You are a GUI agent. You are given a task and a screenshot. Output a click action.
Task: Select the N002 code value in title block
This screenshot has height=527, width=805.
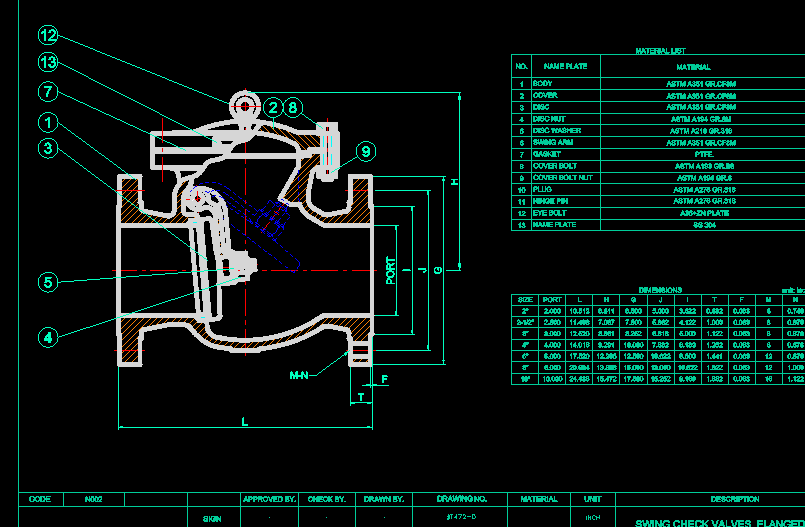point(94,499)
